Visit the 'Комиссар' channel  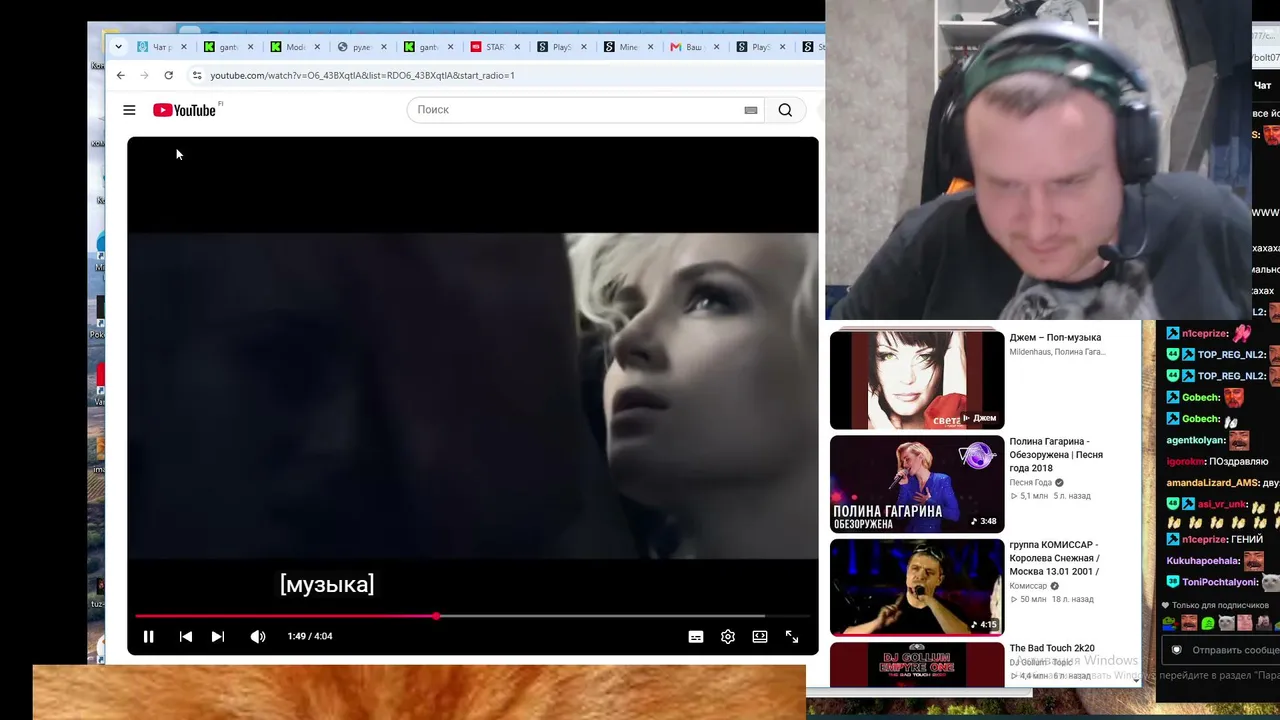pos(1028,586)
